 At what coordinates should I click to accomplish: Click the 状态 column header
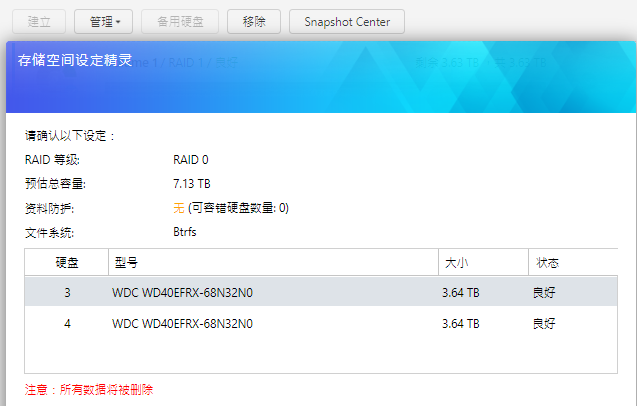click(x=547, y=263)
